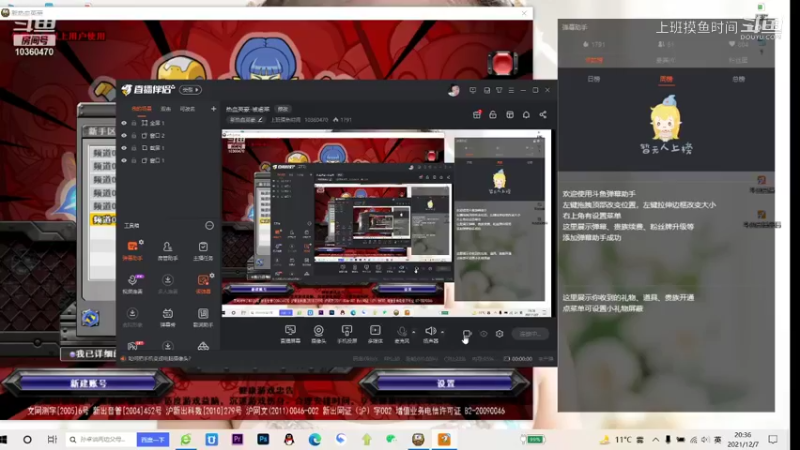Switch to 日榜 tab in danmaku panel
Screen dimensions: 800x450
coord(593,79)
